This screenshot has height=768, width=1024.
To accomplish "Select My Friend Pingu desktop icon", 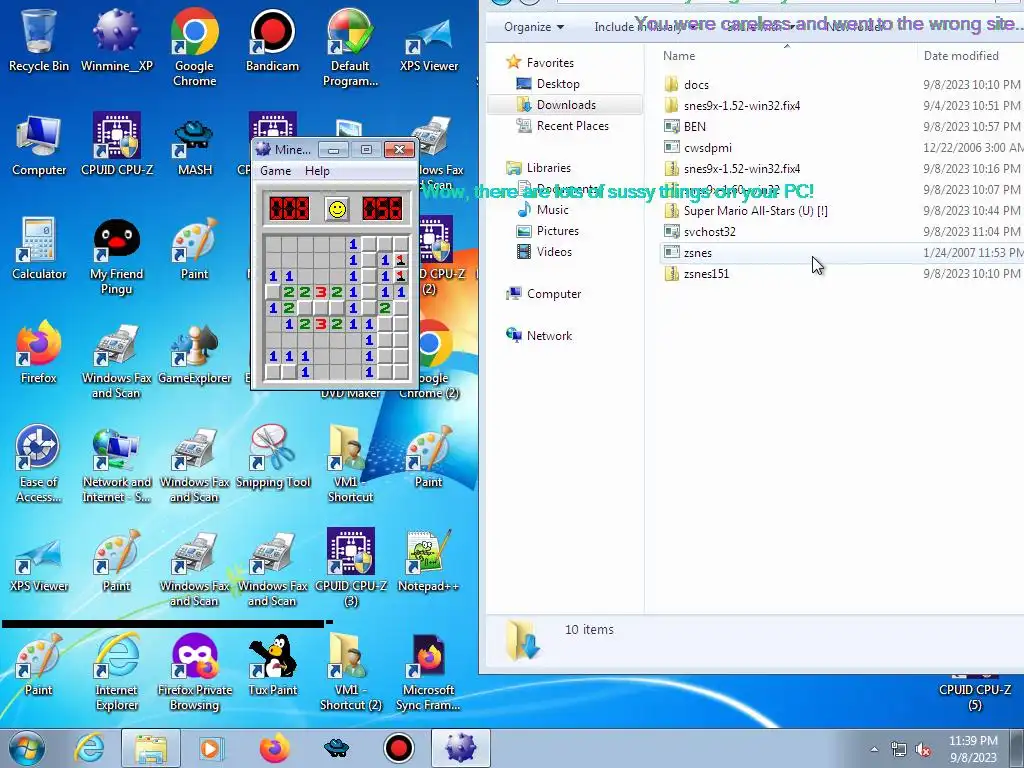I will click(x=116, y=256).
